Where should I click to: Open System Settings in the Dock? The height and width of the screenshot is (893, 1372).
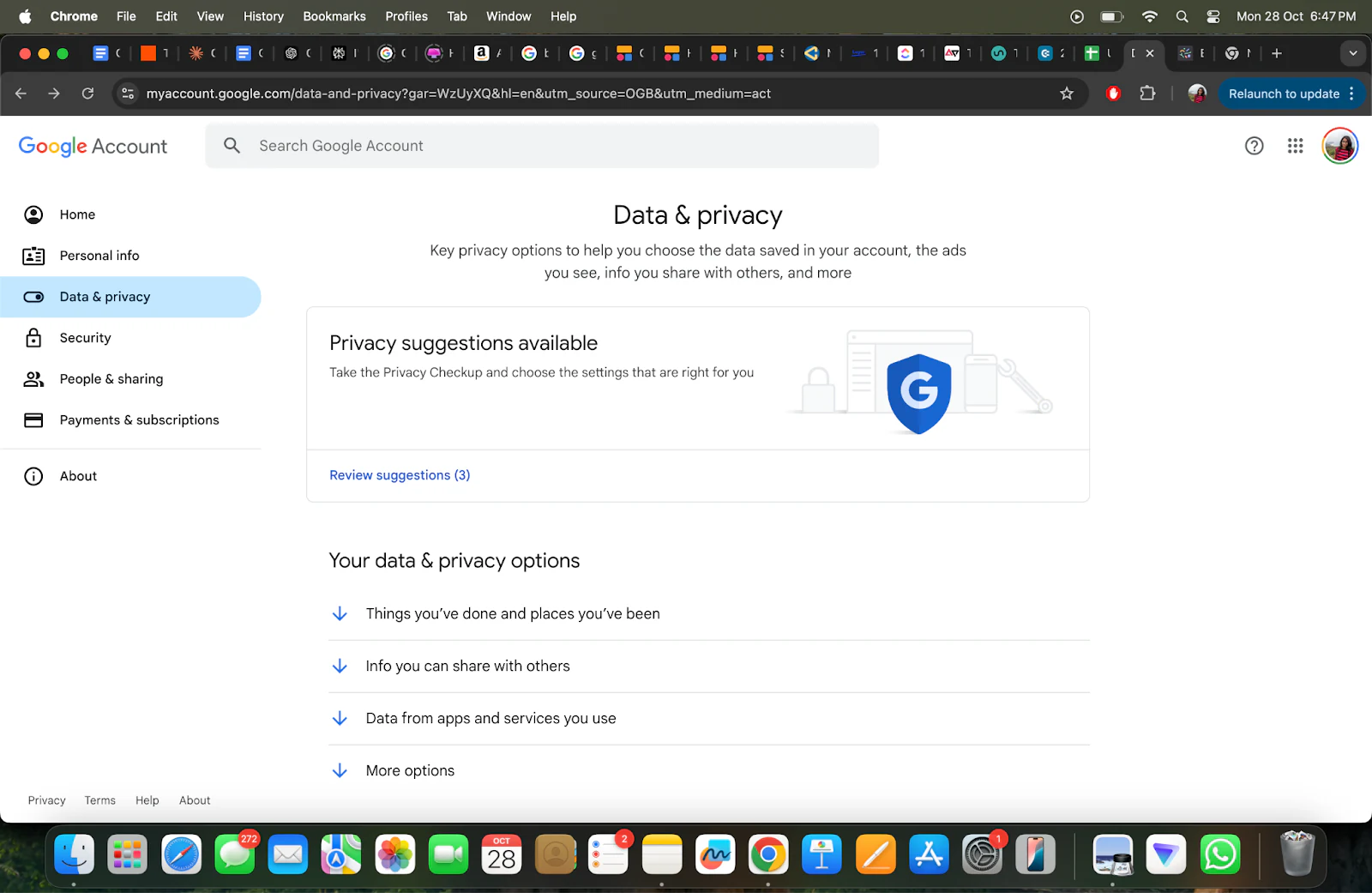pos(983,854)
